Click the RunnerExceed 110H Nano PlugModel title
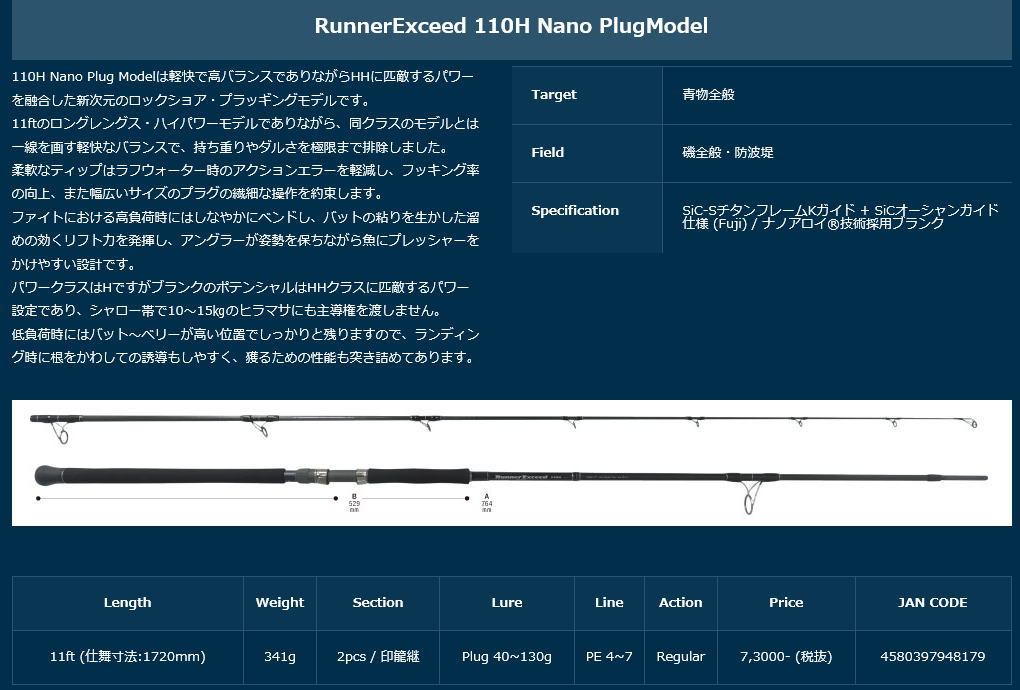Image resolution: width=1020 pixels, height=690 pixels. [511, 26]
